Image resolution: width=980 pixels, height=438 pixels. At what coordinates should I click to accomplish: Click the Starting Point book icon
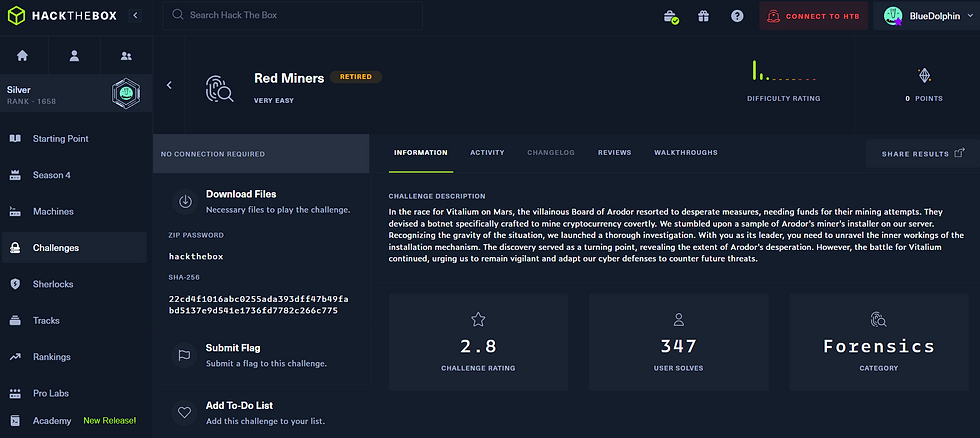[x=15, y=139]
